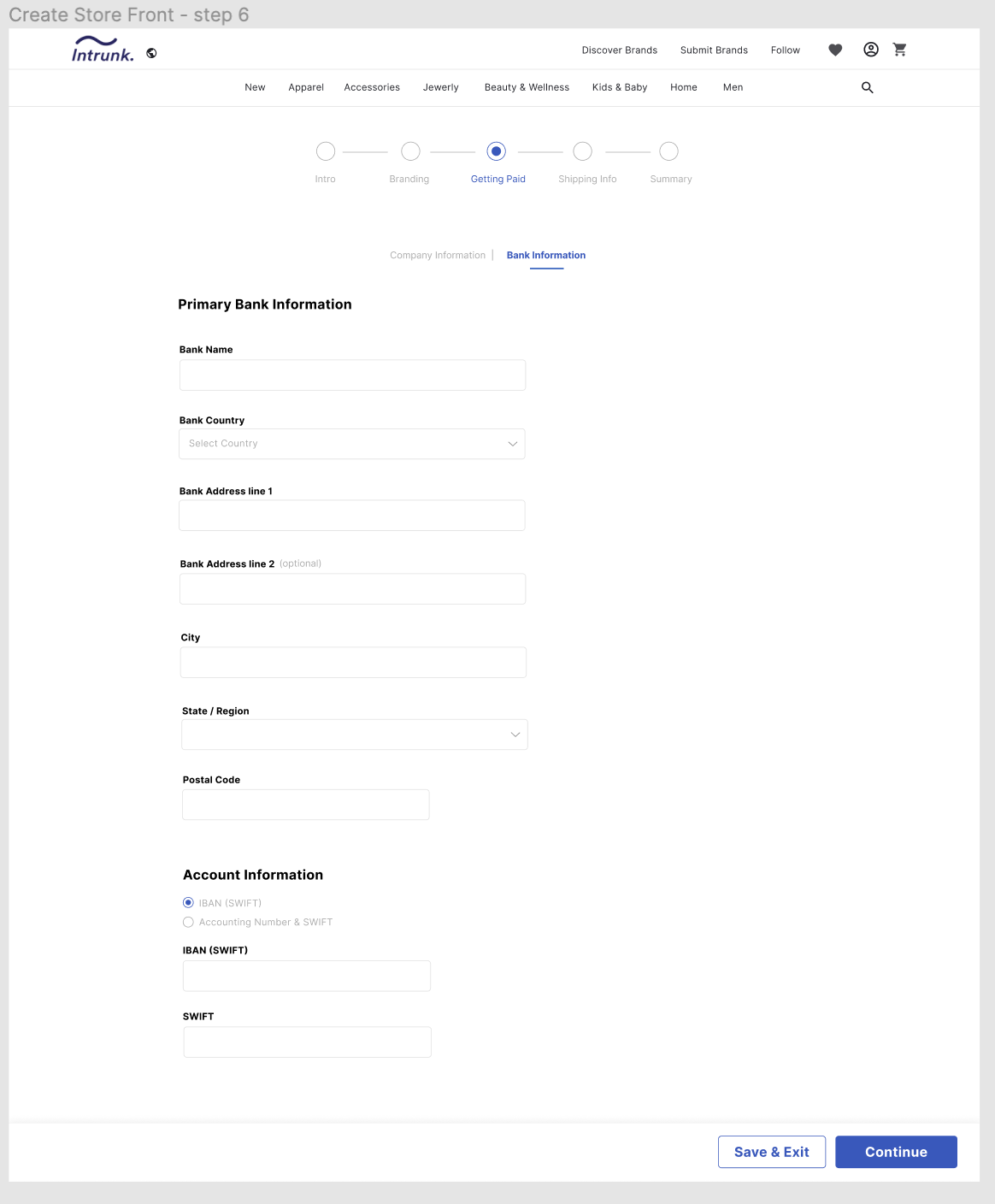Jump to the Shipping Info step circle
The width and height of the screenshot is (995, 1204).
click(582, 151)
